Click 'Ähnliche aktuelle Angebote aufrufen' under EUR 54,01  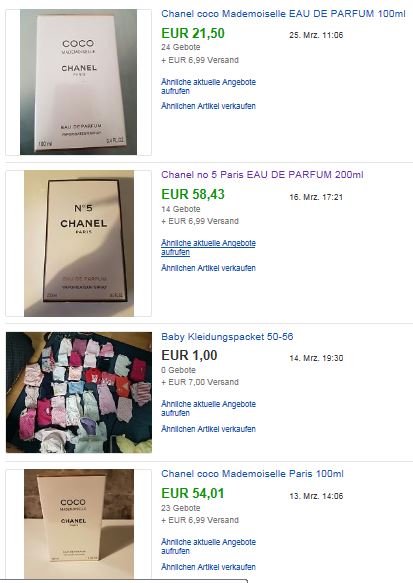208,546
